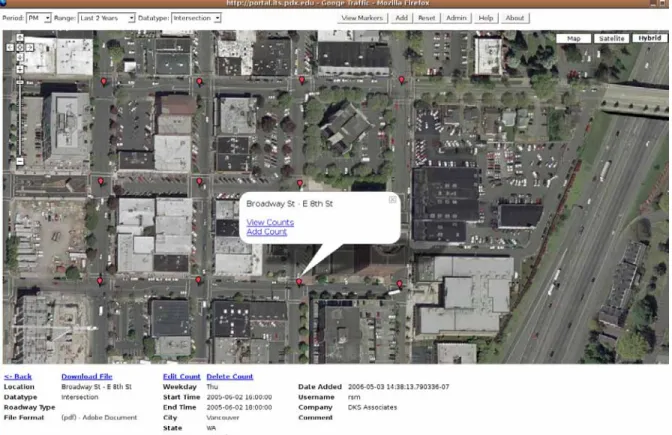Image resolution: width=672 pixels, height=435 pixels.
Task: Pan the map right with the arrow control
Action: [29, 48]
